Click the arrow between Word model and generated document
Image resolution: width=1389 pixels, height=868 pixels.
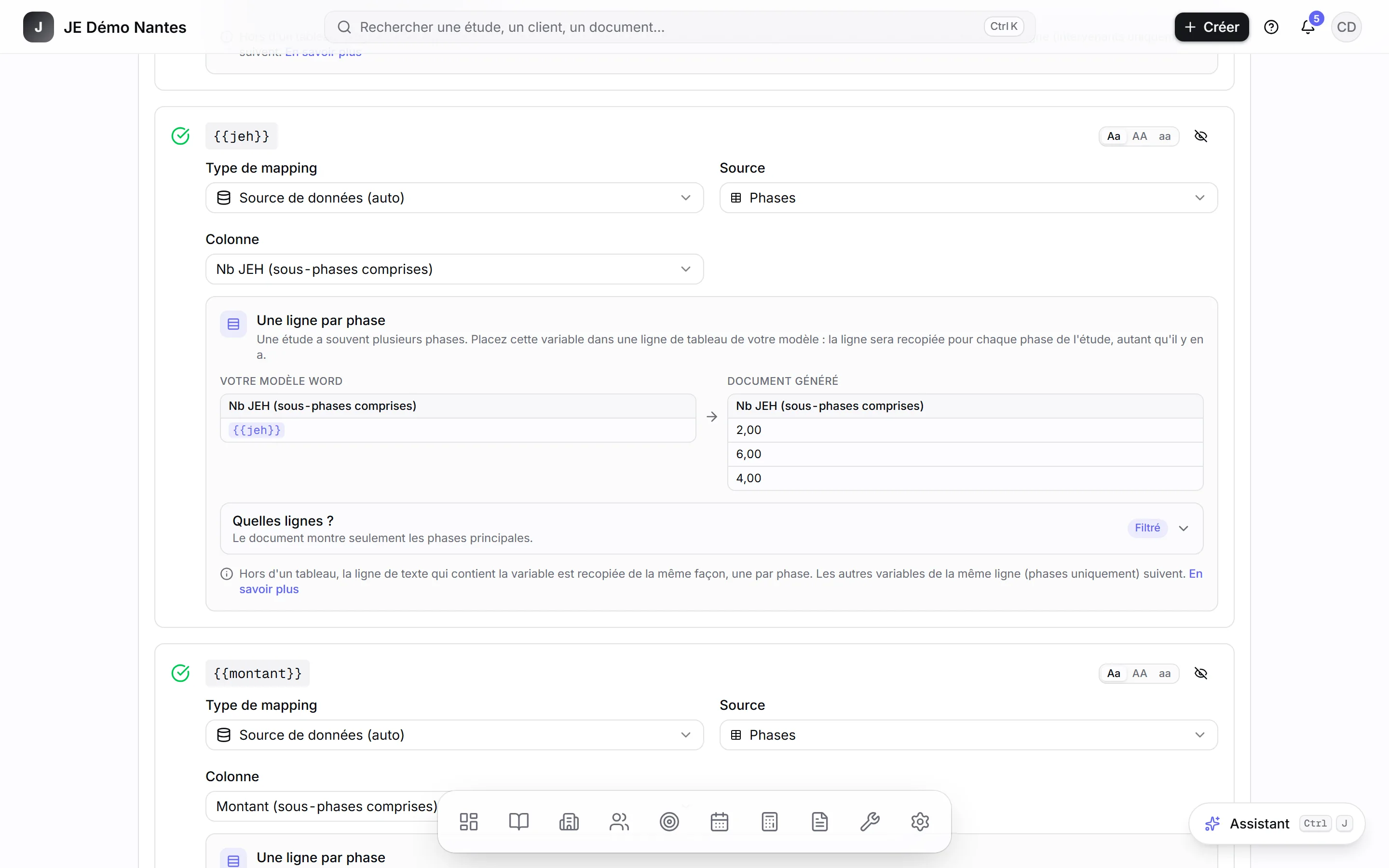[712, 417]
